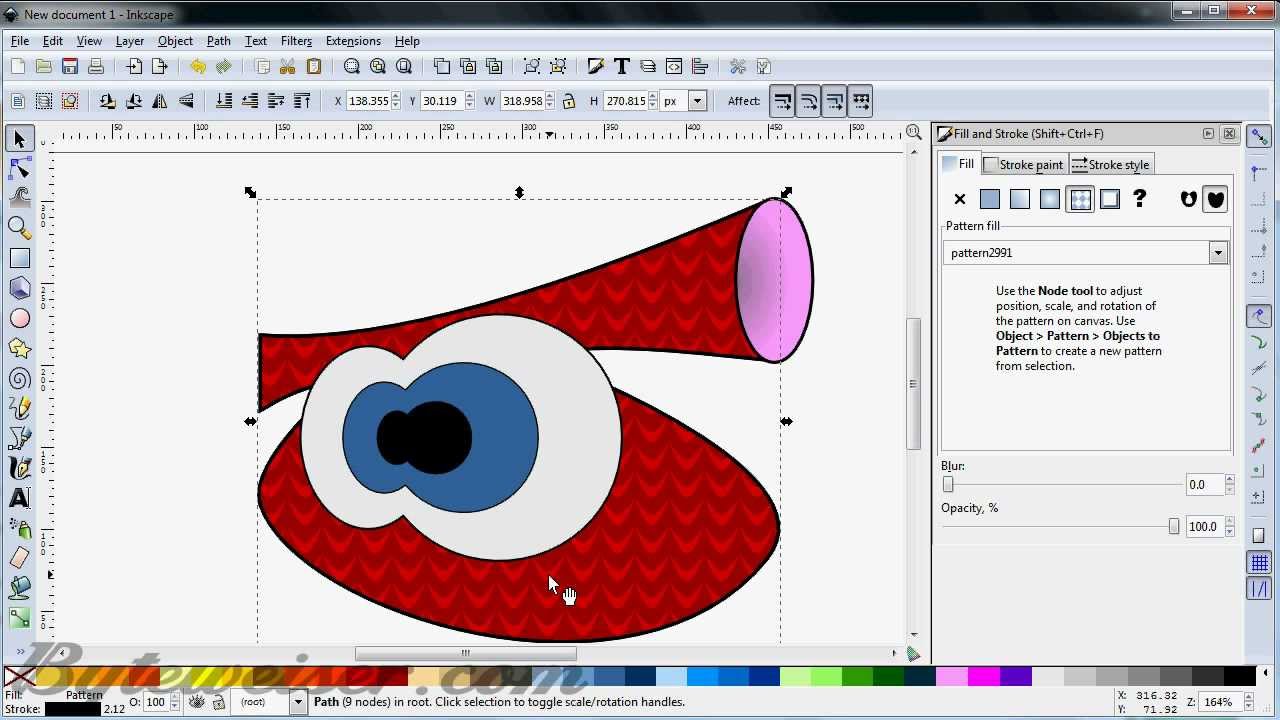The image size is (1280, 720).
Task: Click the W width input field
Action: click(x=522, y=101)
